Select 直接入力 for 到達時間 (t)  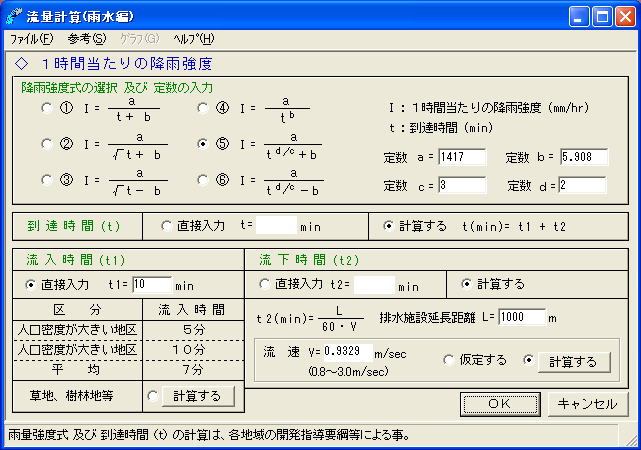point(166,226)
